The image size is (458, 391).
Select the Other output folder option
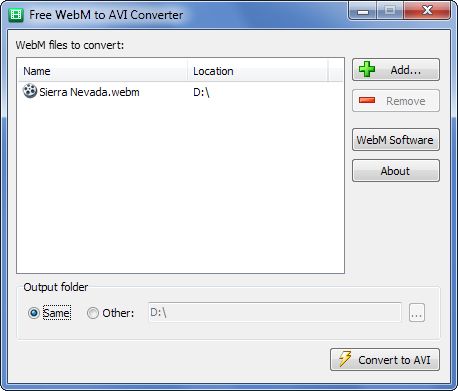pos(92,313)
